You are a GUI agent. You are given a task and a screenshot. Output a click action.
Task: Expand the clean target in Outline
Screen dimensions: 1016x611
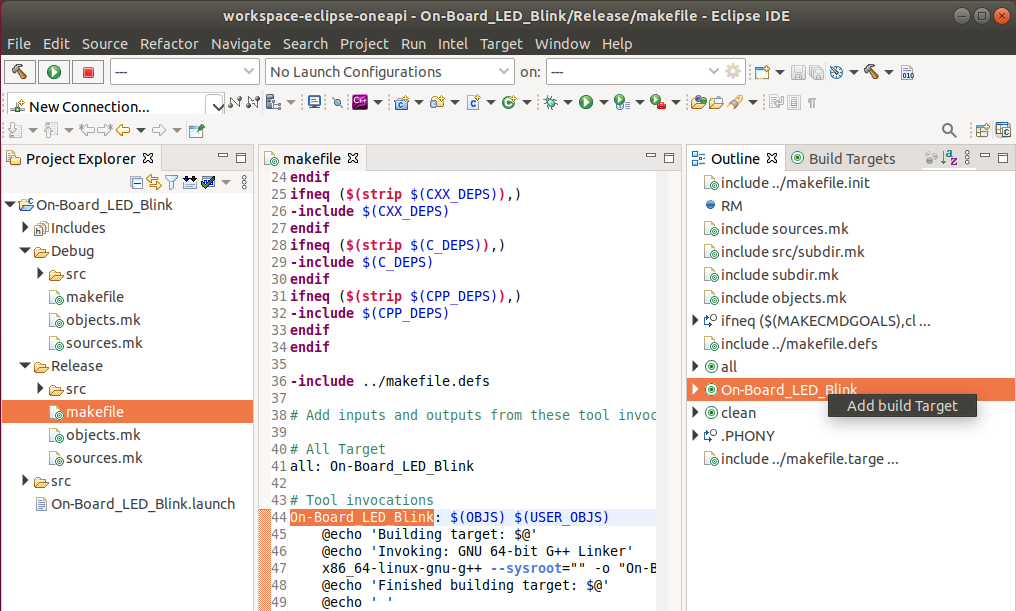click(x=696, y=412)
